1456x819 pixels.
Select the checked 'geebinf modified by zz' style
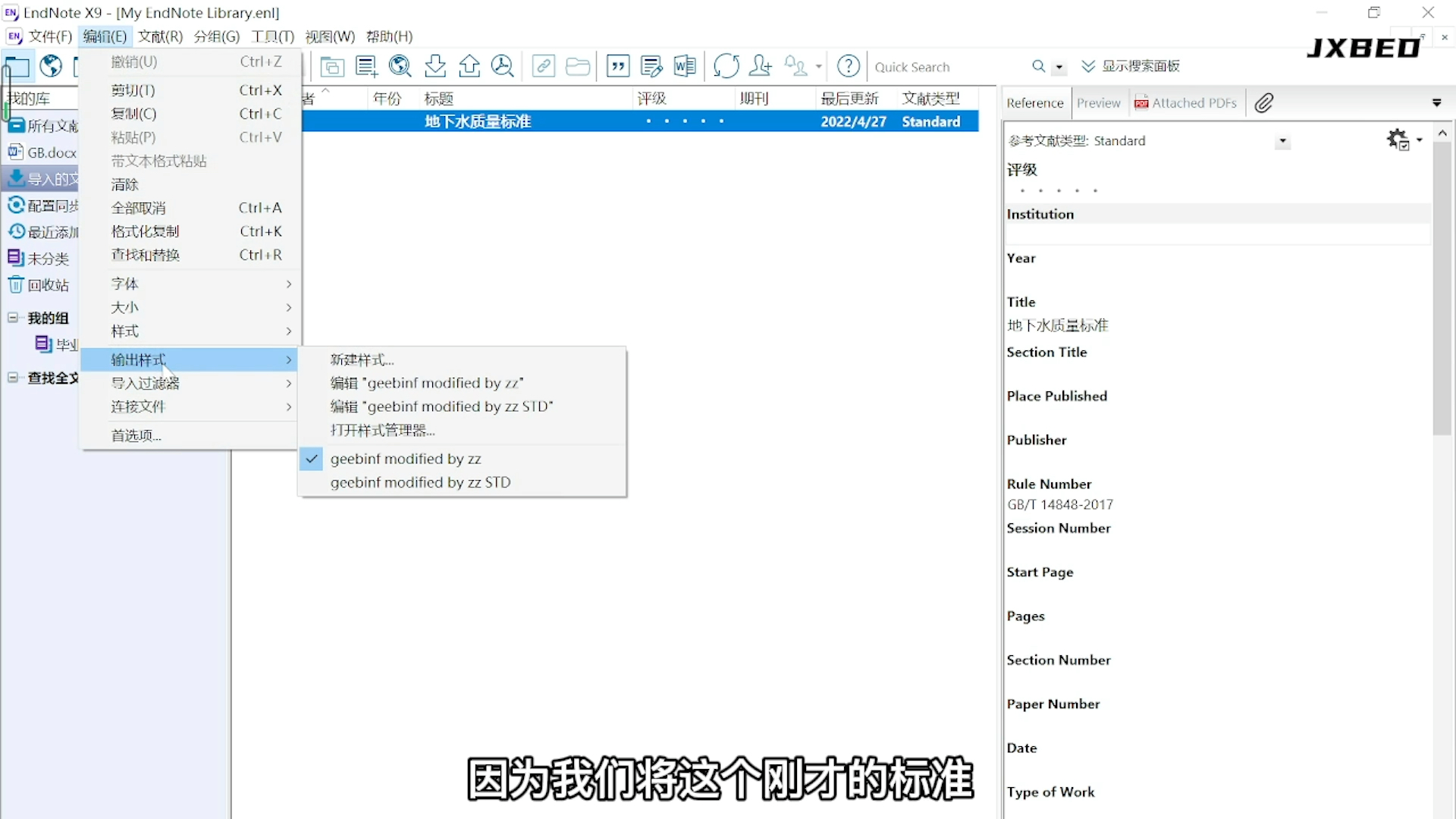[x=406, y=459]
